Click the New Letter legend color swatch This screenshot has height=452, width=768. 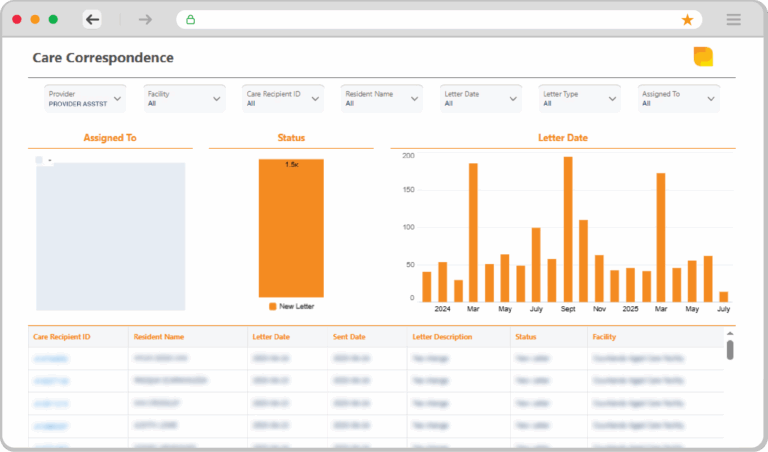tap(273, 306)
